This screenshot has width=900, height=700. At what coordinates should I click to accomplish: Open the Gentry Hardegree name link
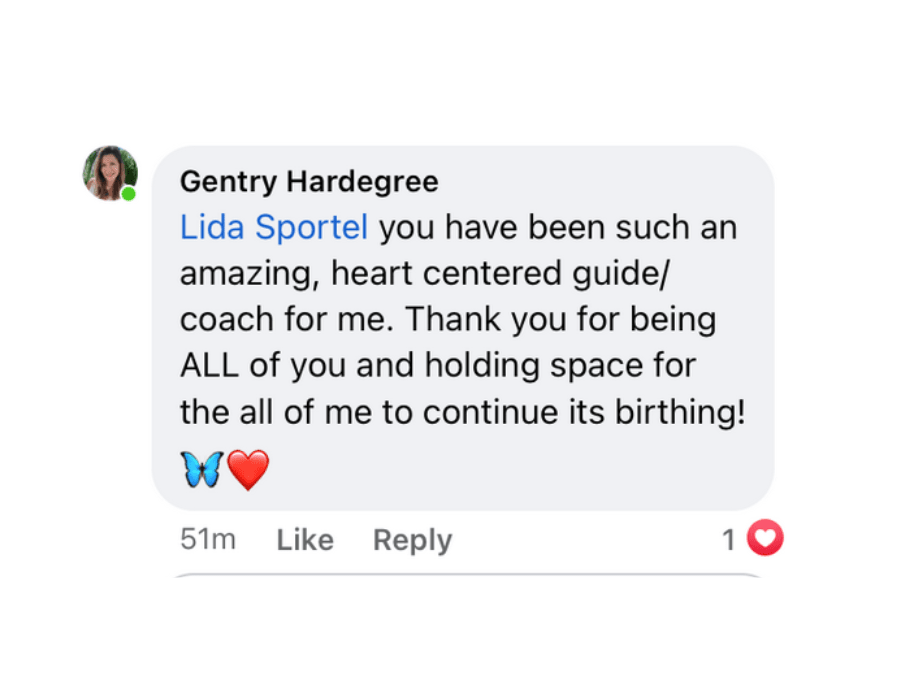tap(309, 182)
